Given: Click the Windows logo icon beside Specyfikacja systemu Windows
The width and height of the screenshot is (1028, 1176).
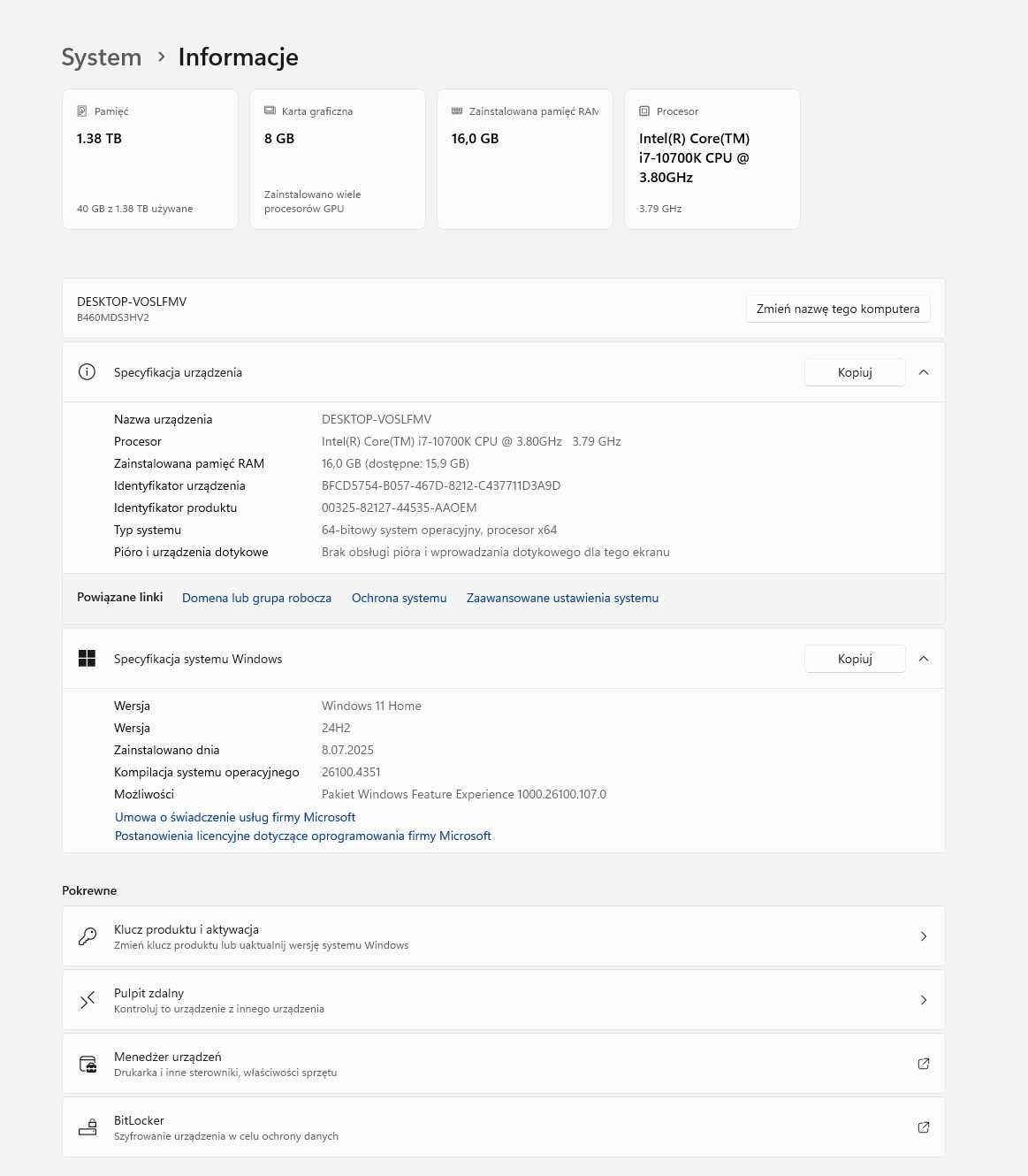Looking at the screenshot, I should (87, 659).
